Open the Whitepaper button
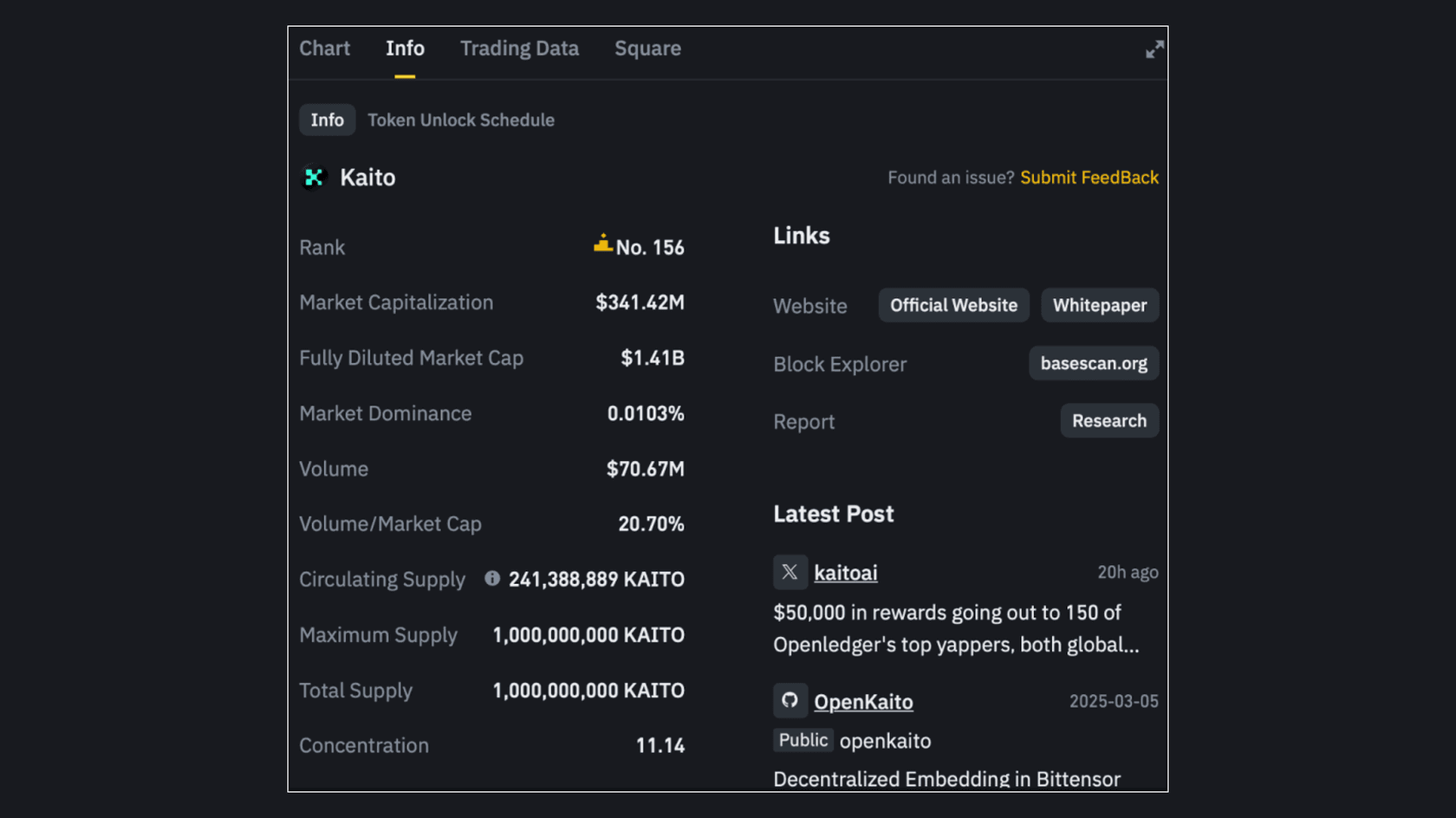1456x818 pixels. tap(1100, 305)
